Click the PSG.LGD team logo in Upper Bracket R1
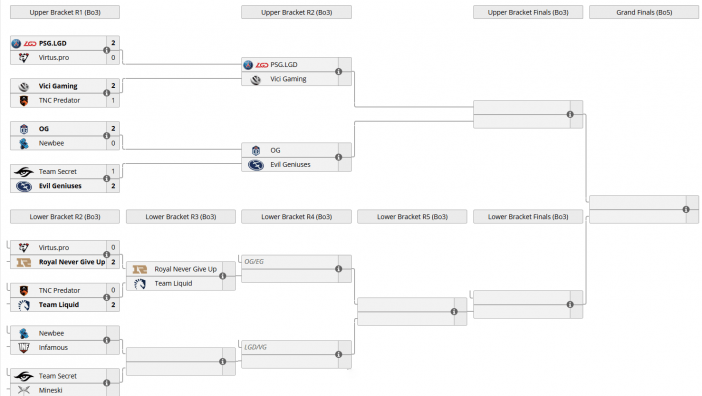This screenshot has width=702, height=396. [16, 43]
